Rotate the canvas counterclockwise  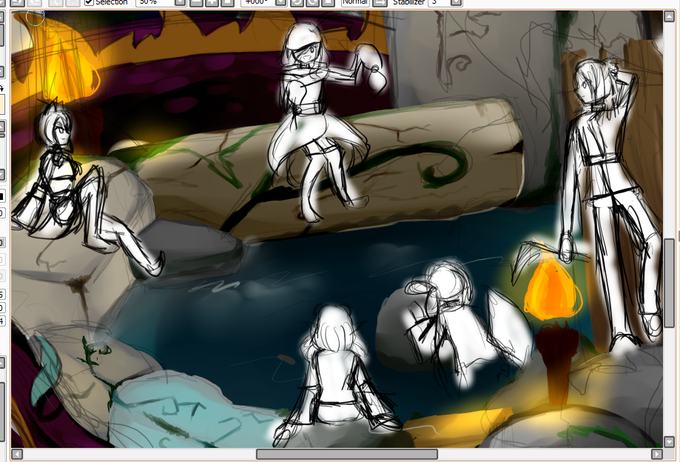(297, 2)
